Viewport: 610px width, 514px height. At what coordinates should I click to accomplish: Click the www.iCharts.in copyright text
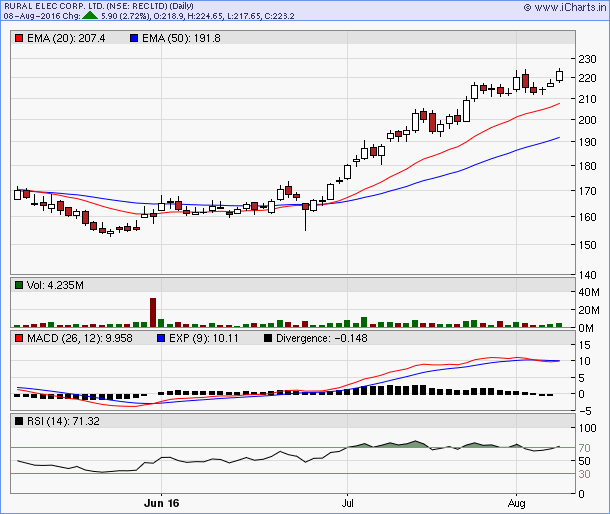tap(565, 7)
